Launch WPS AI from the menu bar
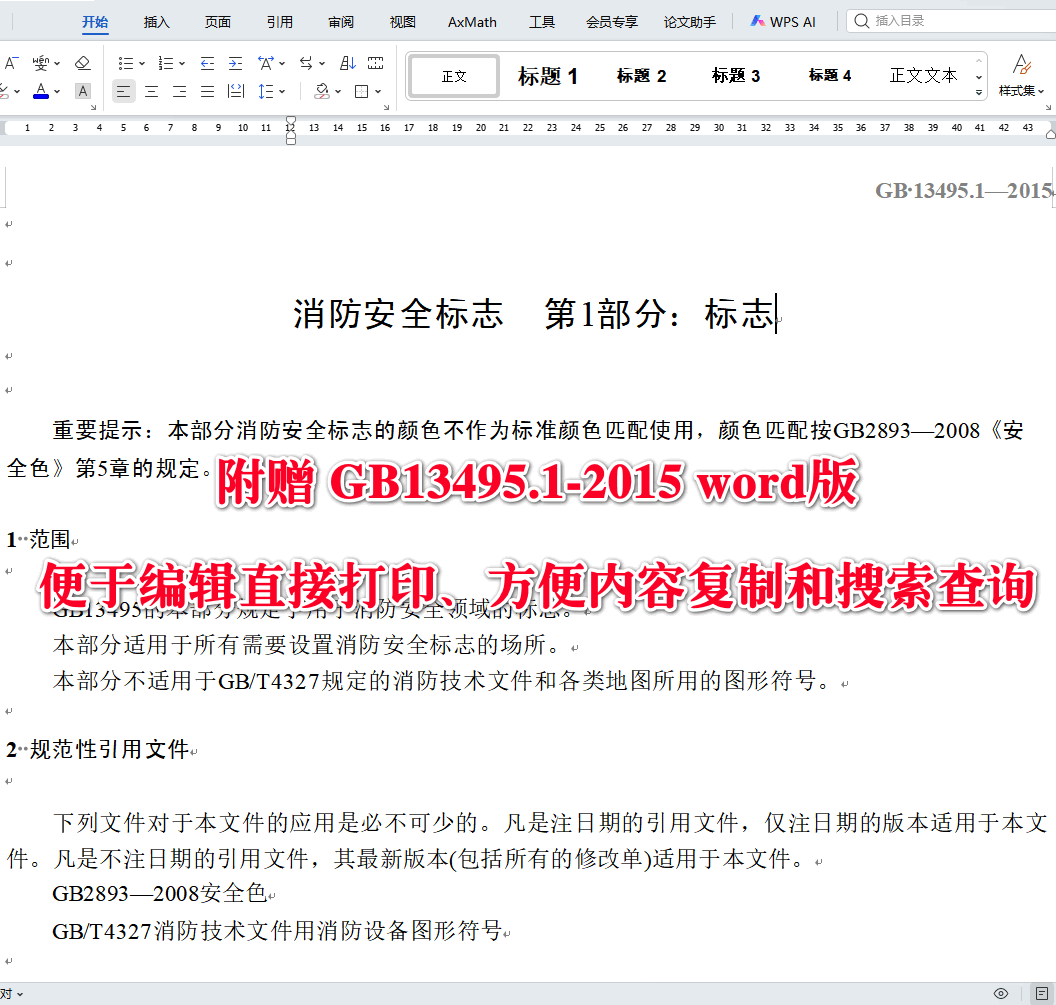This screenshot has width=1056, height=1005. [783, 20]
